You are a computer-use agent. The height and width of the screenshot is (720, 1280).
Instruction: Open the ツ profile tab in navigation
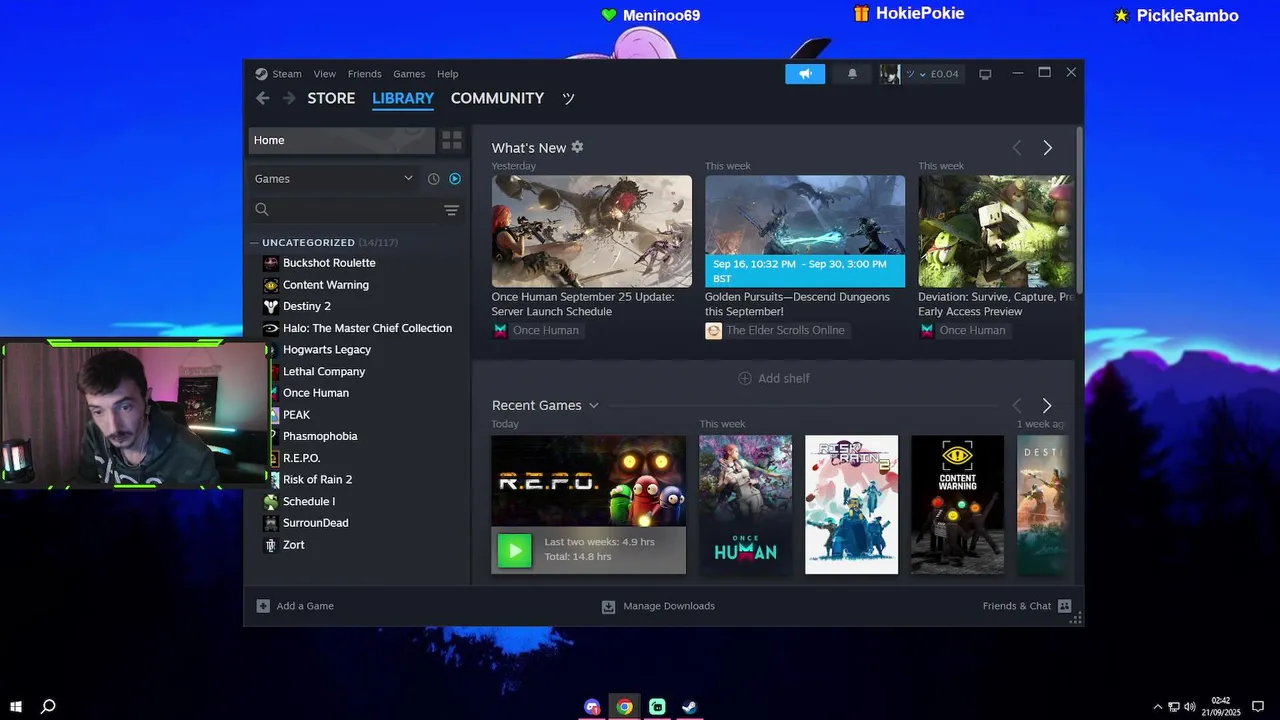tap(569, 98)
